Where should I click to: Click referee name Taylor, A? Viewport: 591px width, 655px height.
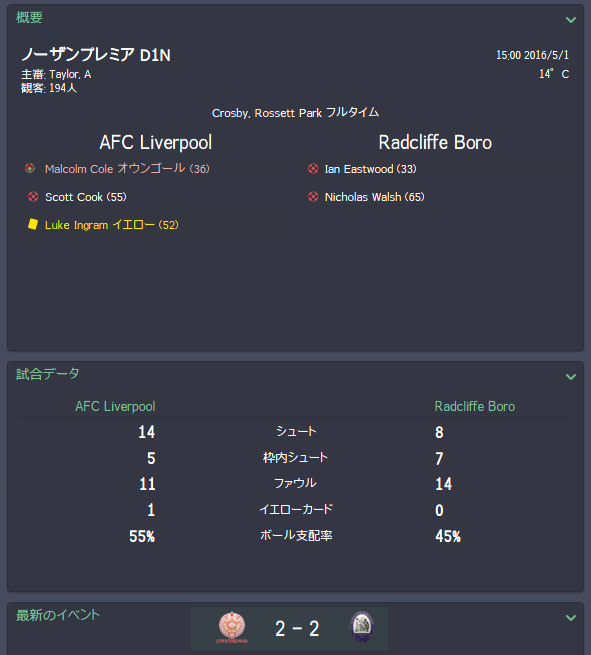[70, 74]
